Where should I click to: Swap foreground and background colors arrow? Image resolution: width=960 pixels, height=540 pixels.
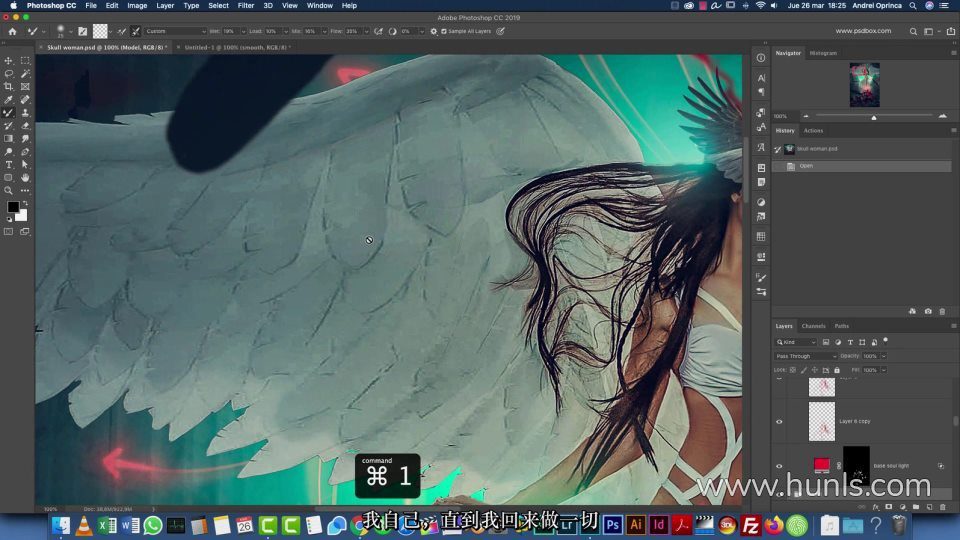pyautogui.click(x=25, y=203)
